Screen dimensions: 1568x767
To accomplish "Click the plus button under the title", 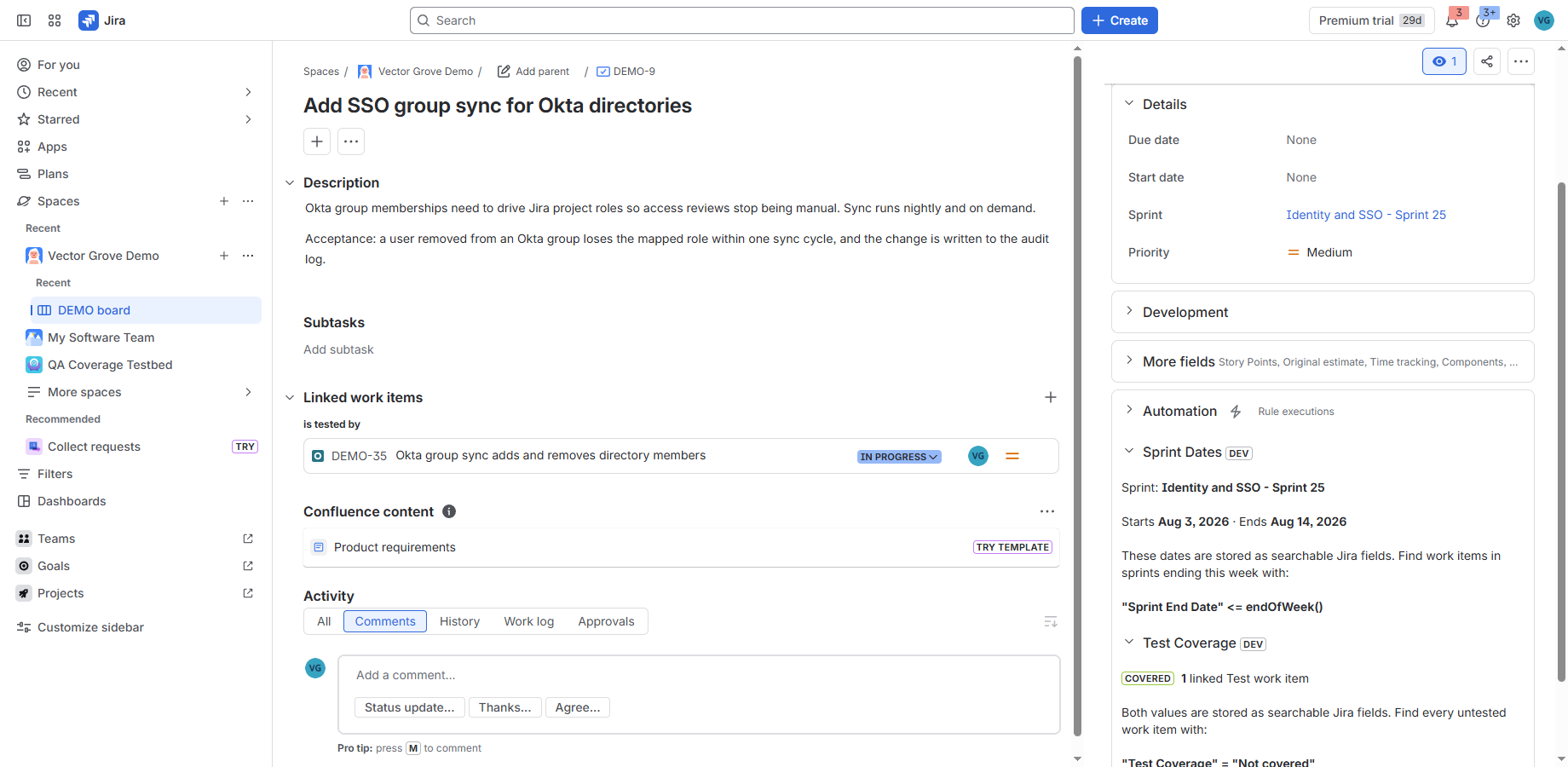I will (317, 141).
